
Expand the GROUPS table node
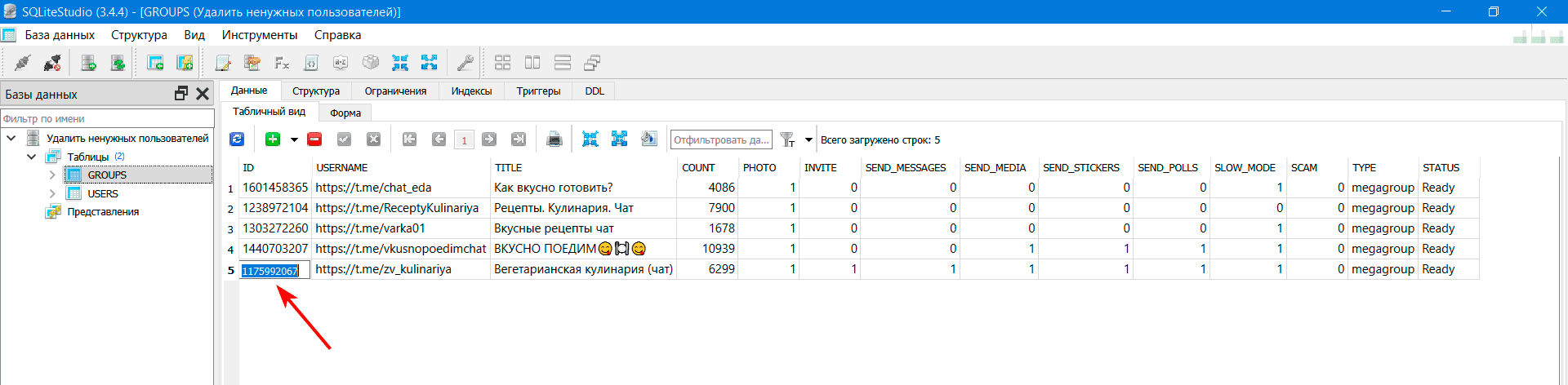click(52, 175)
